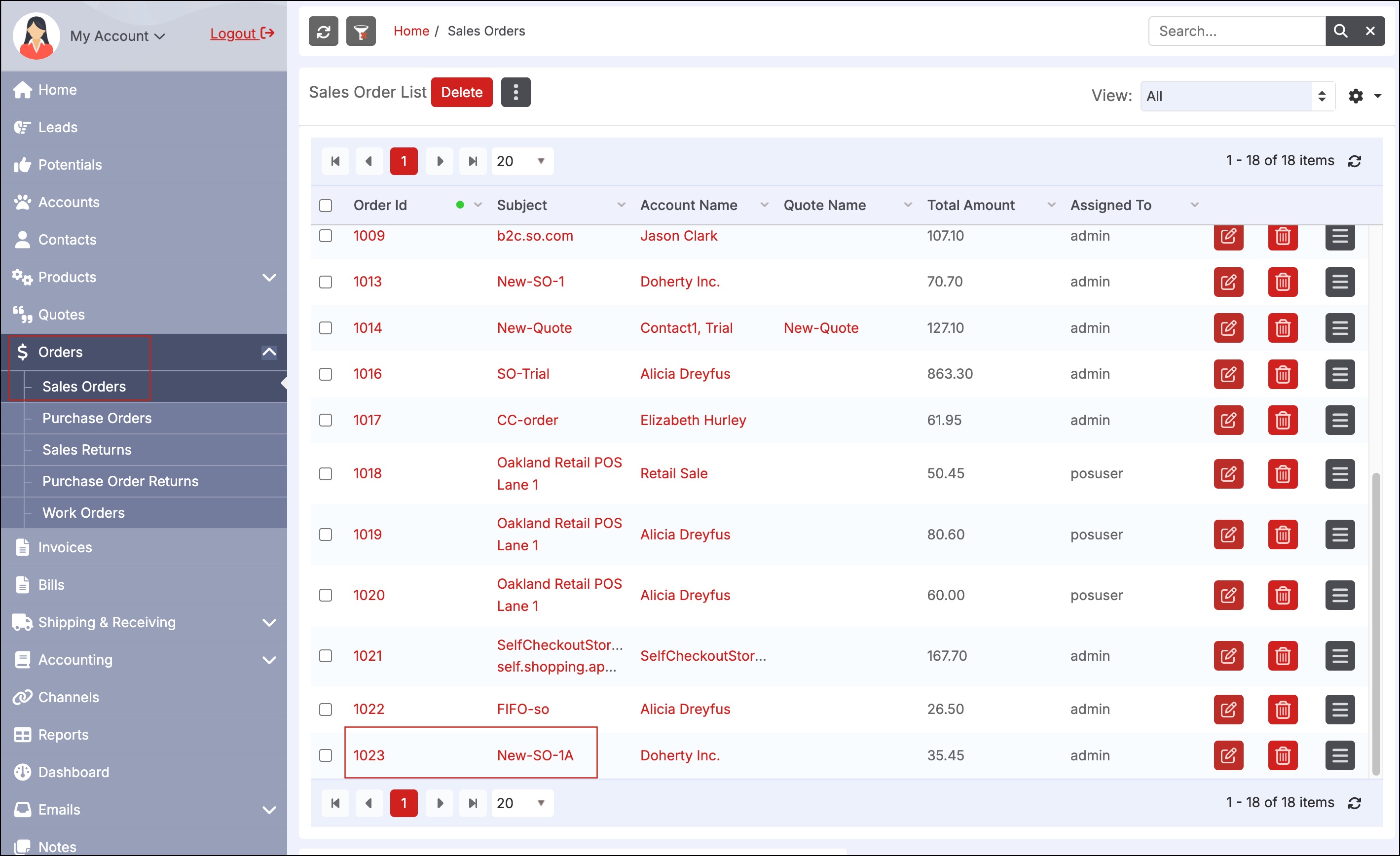Select checkbox for order 1017
The height and width of the screenshot is (856, 1400).
pos(326,420)
